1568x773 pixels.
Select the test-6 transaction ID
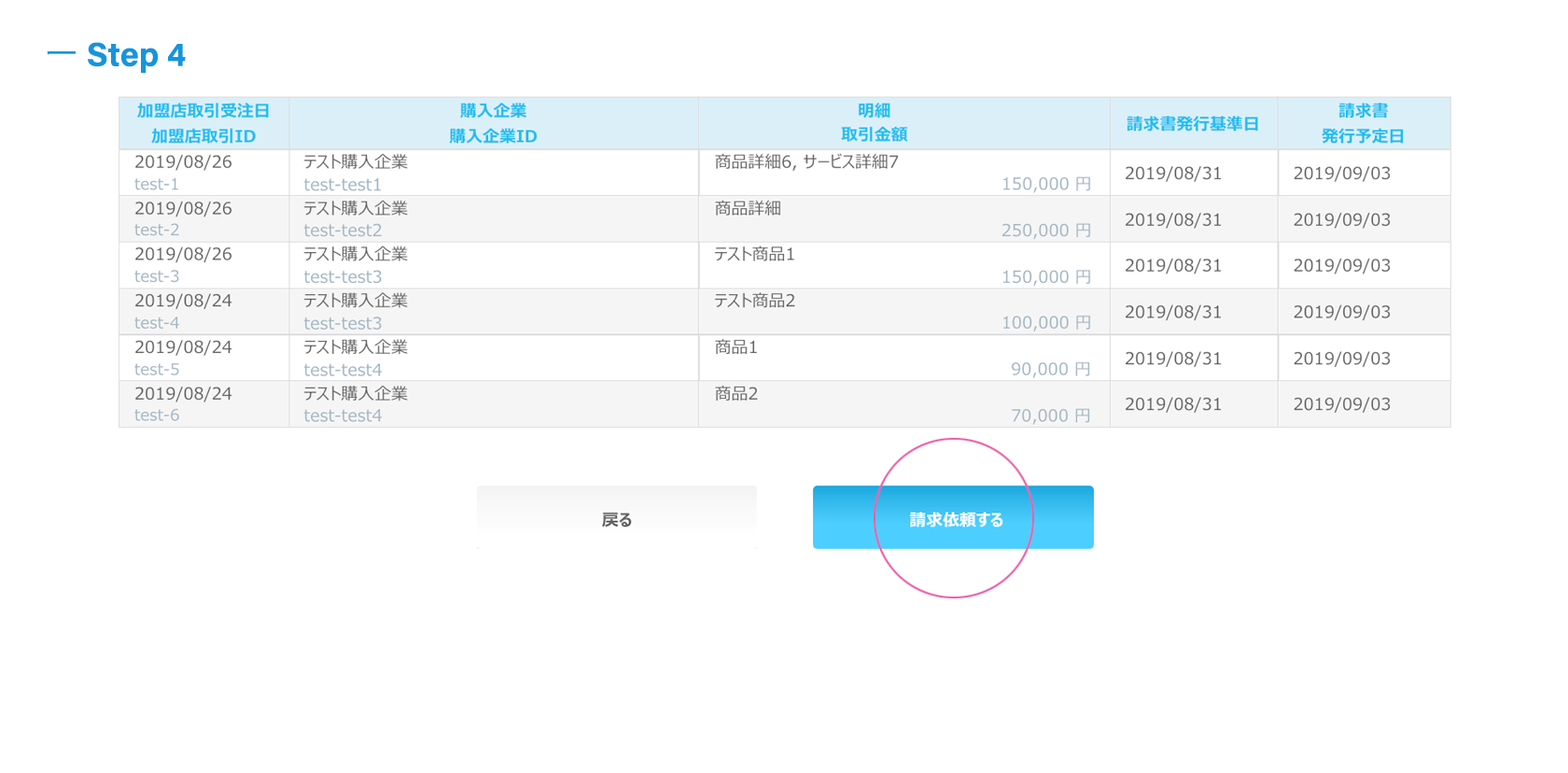157,415
